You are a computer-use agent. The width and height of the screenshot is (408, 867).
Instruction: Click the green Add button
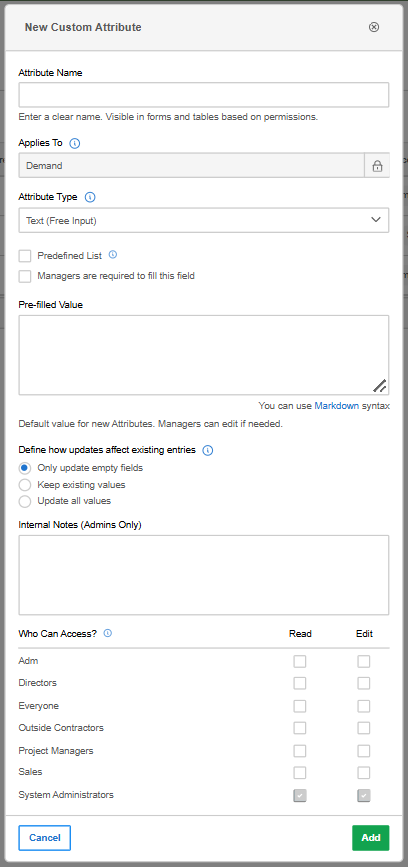coord(370,838)
